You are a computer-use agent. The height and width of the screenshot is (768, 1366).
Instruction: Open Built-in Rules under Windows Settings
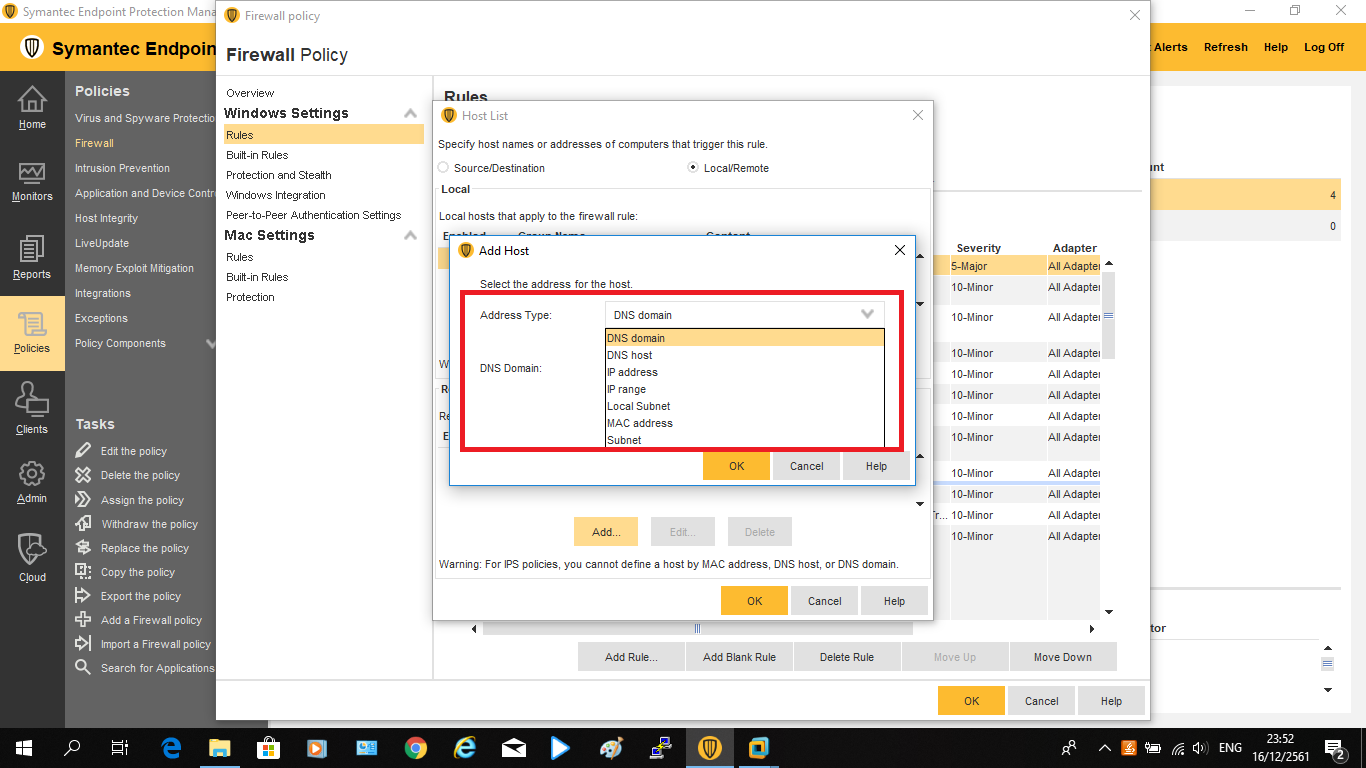tap(257, 155)
